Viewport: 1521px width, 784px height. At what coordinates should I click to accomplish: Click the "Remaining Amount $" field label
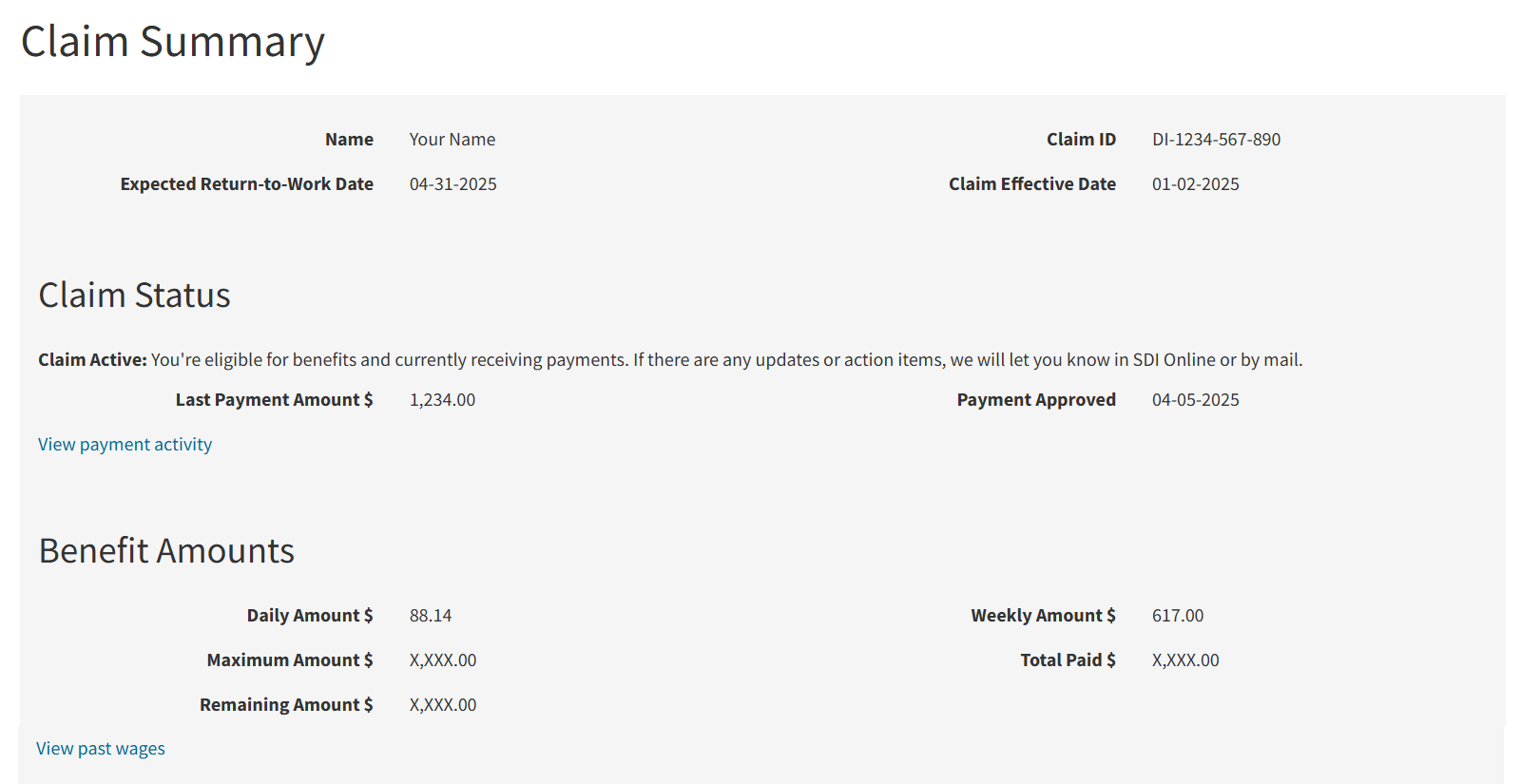click(x=286, y=705)
